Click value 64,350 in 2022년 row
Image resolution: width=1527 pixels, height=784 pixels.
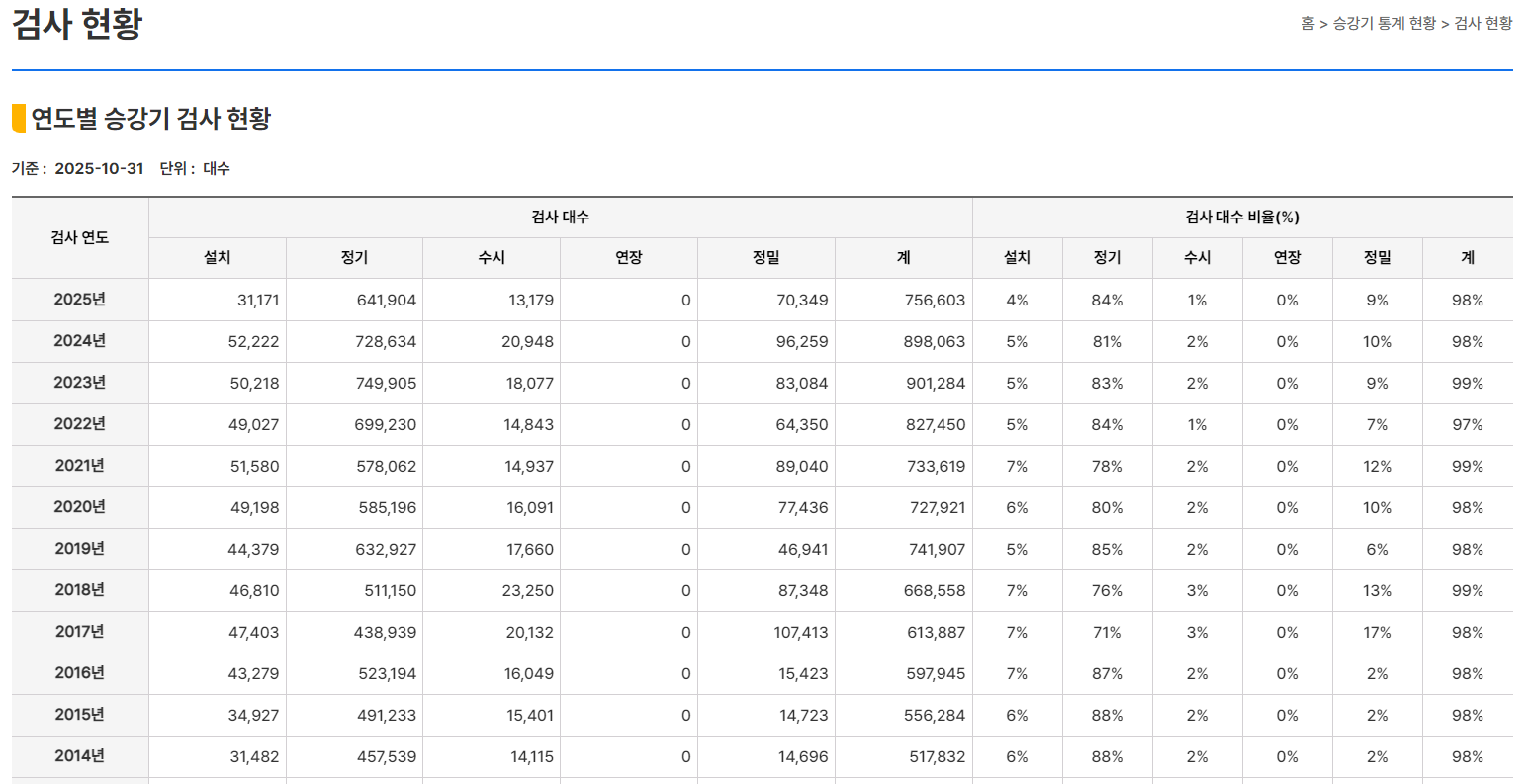[802, 425]
